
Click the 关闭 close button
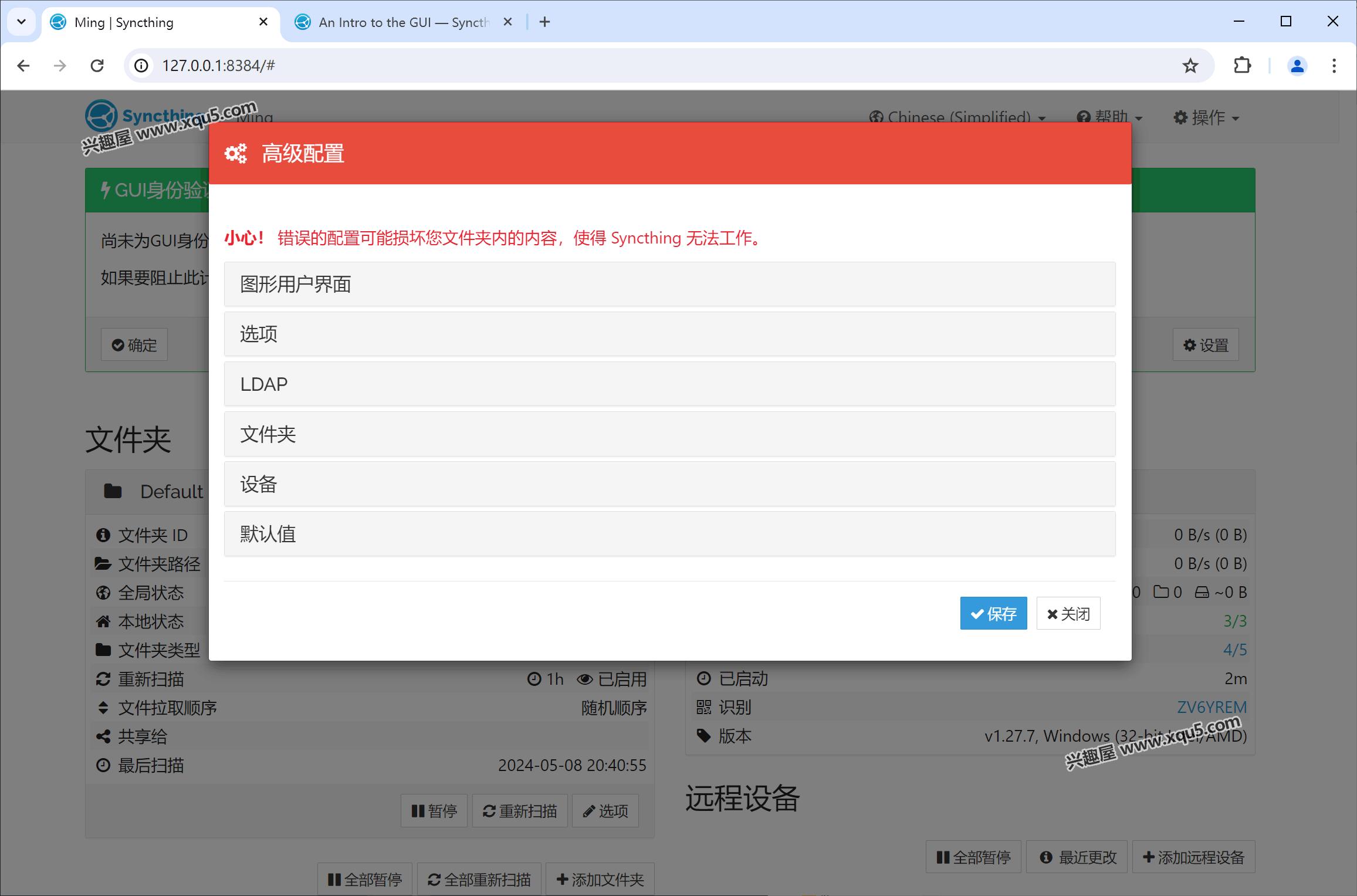pos(1067,614)
